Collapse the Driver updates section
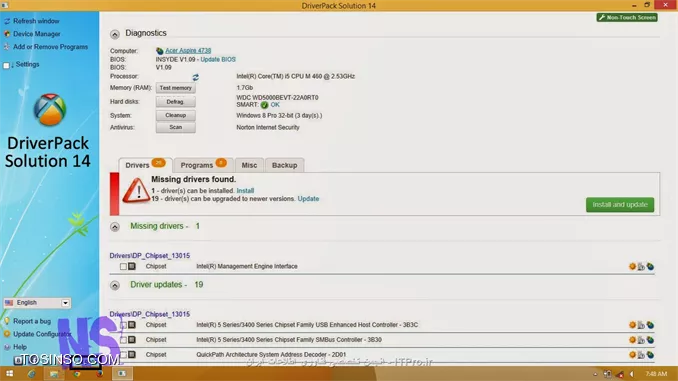 tap(115, 285)
